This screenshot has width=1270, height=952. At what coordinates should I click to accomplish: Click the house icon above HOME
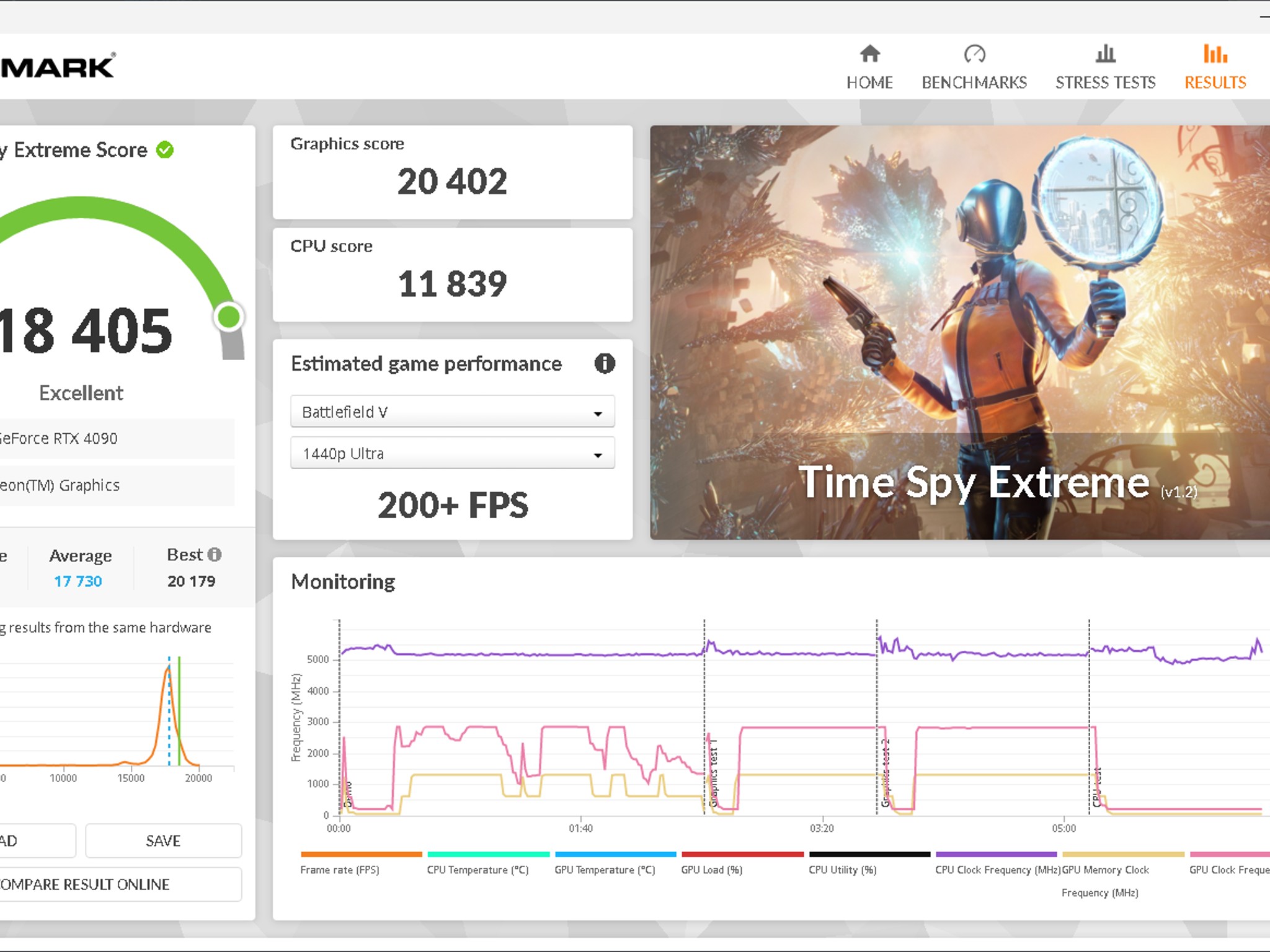[x=870, y=54]
